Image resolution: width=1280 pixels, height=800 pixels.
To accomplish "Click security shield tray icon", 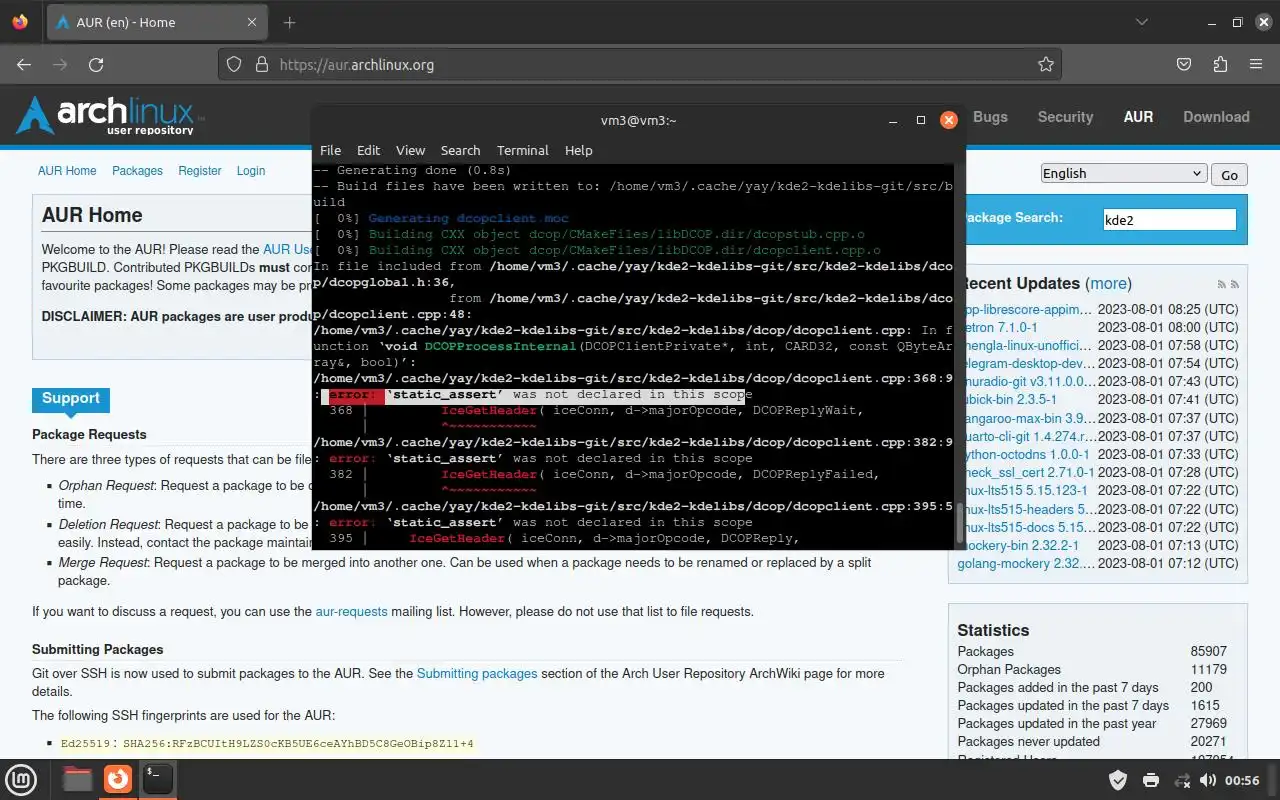I will click(x=1119, y=780).
